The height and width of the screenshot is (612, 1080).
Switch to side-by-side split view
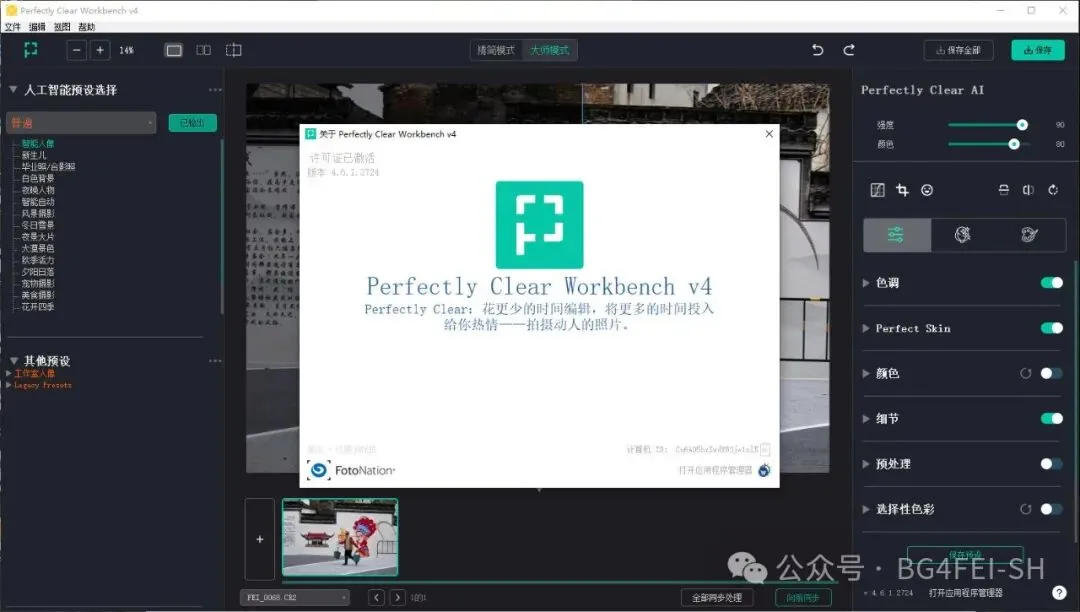click(x=204, y=50)
